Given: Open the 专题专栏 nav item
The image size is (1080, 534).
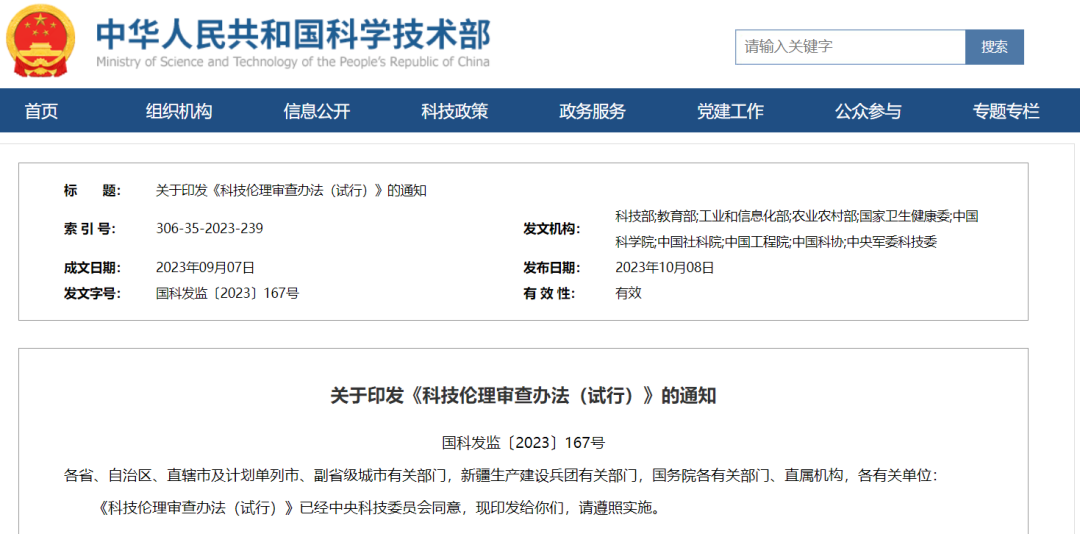Looking at the screenshot, I should tap(1006, 111).
